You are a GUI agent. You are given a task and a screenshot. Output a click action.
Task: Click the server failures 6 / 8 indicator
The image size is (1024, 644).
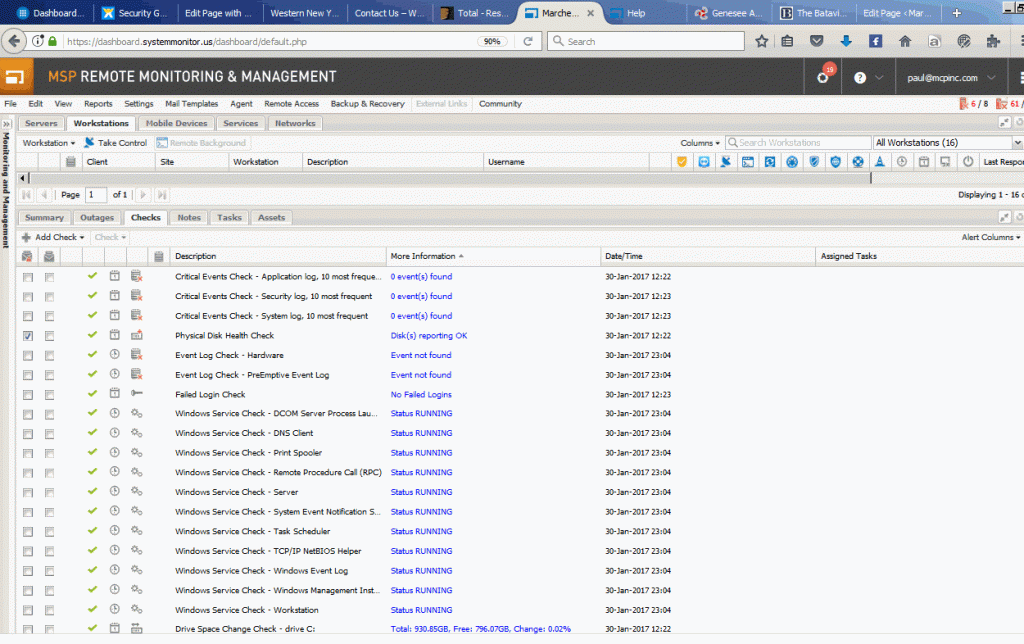tap(973, 104)
